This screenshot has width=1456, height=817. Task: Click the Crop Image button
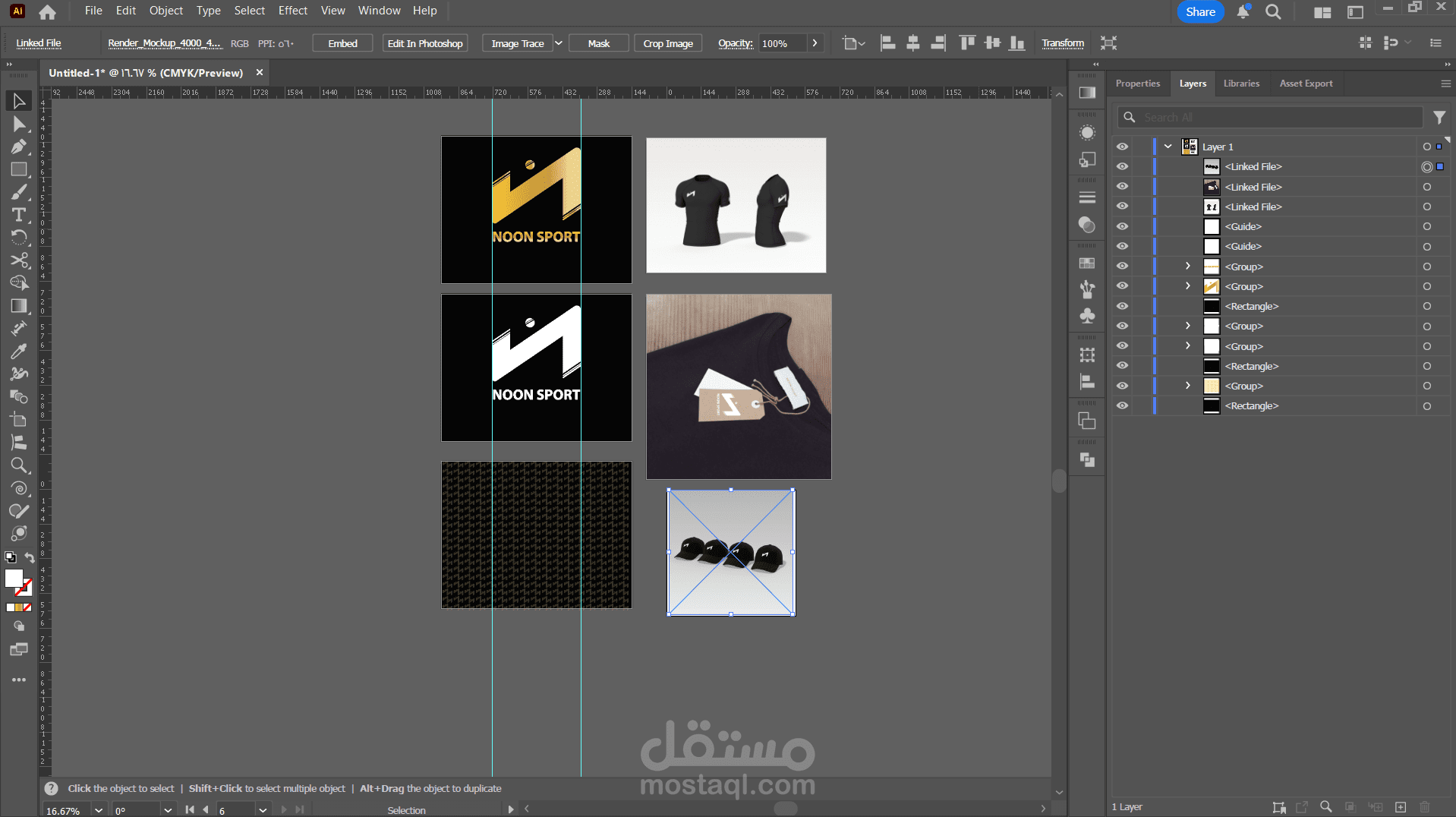tap(668, 43)
